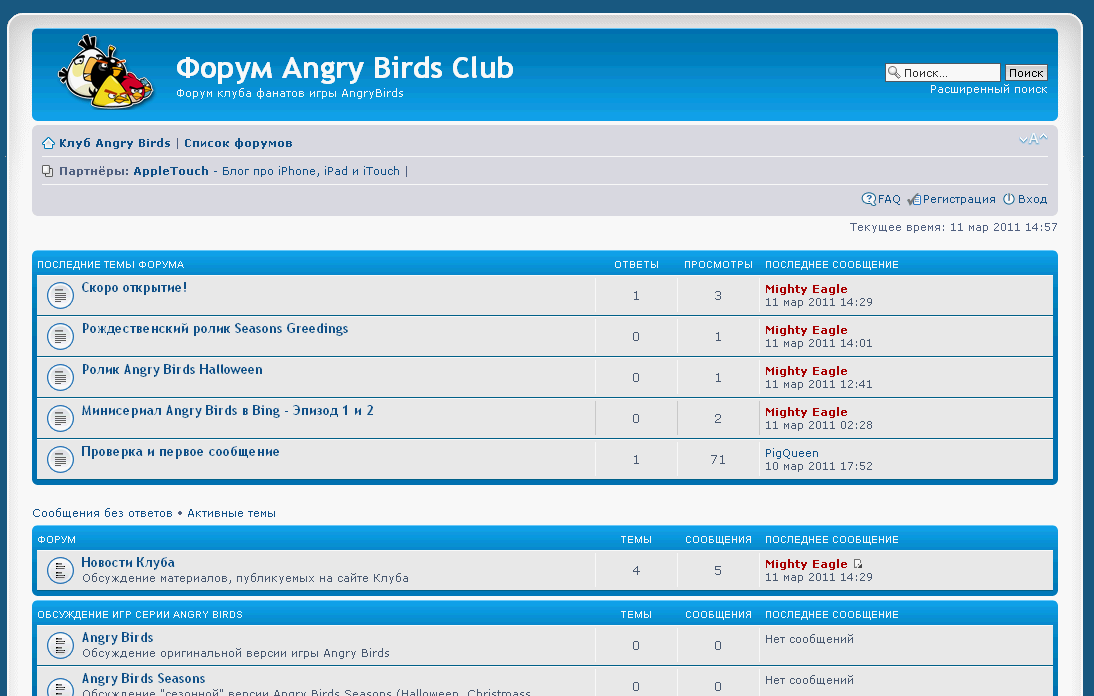Open the ФОРУМ category header
Viewport: 1094px width, 696px height.
pos(57,540)
